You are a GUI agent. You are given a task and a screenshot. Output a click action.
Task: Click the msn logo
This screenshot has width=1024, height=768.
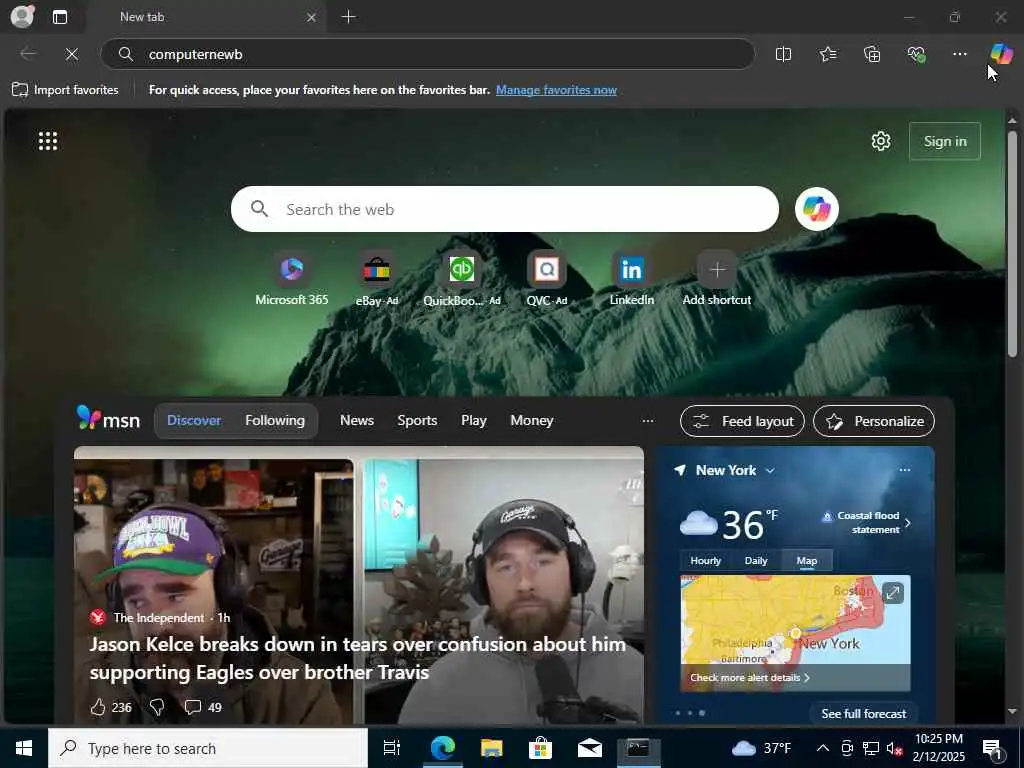coord(108,419)
